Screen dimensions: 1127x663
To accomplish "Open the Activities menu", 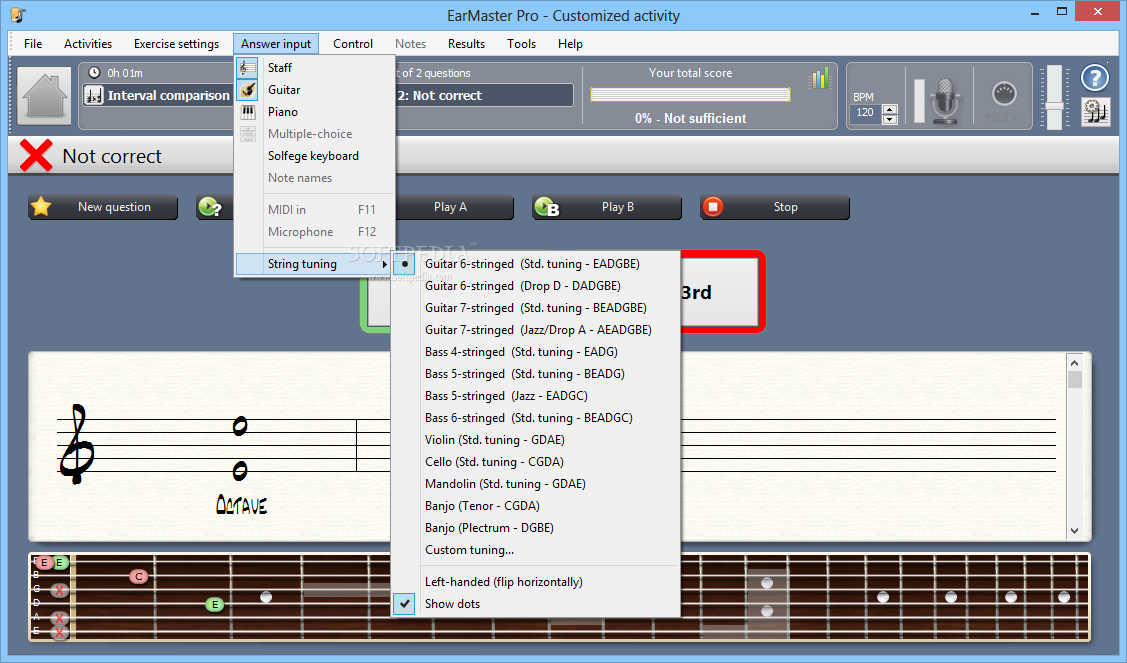I will [88, 44].
